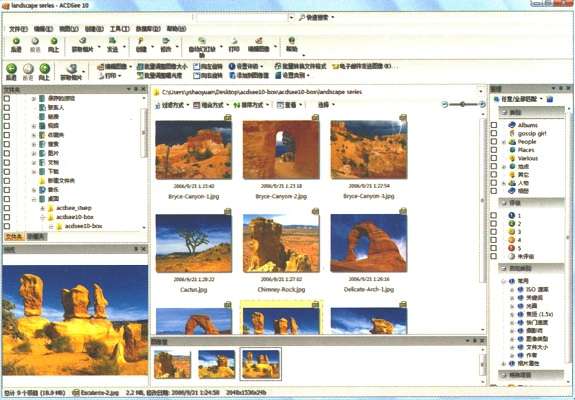575x400 pixels.
Task: Select the Cactus.jpg thumbnail
Action: coord(194,243)
